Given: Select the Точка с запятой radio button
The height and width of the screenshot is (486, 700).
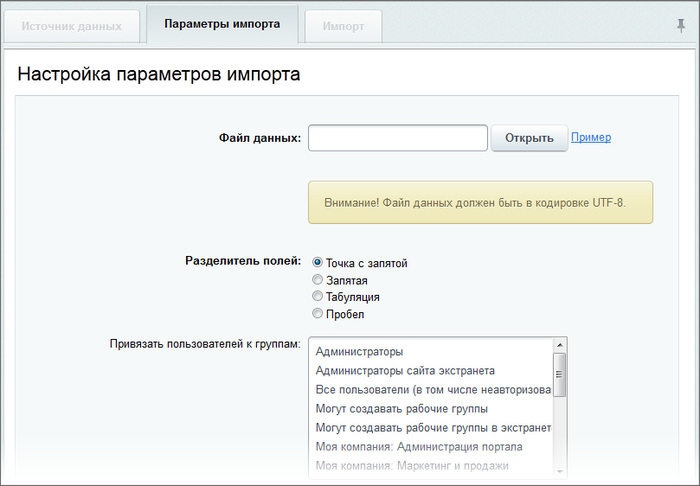Looking at the screenshot, I should click(x=317, y=262).
